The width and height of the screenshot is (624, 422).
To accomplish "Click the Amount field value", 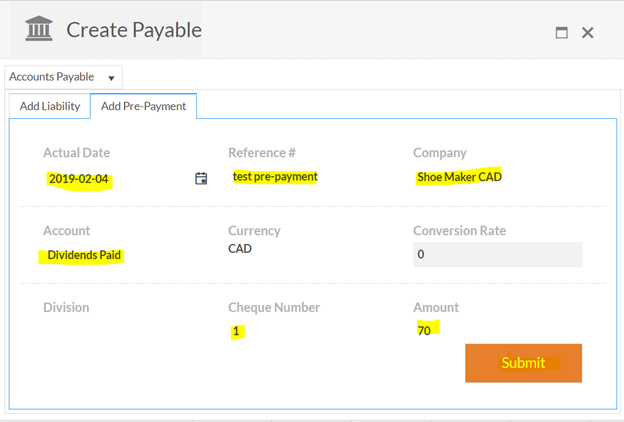I will click(425, 330).
